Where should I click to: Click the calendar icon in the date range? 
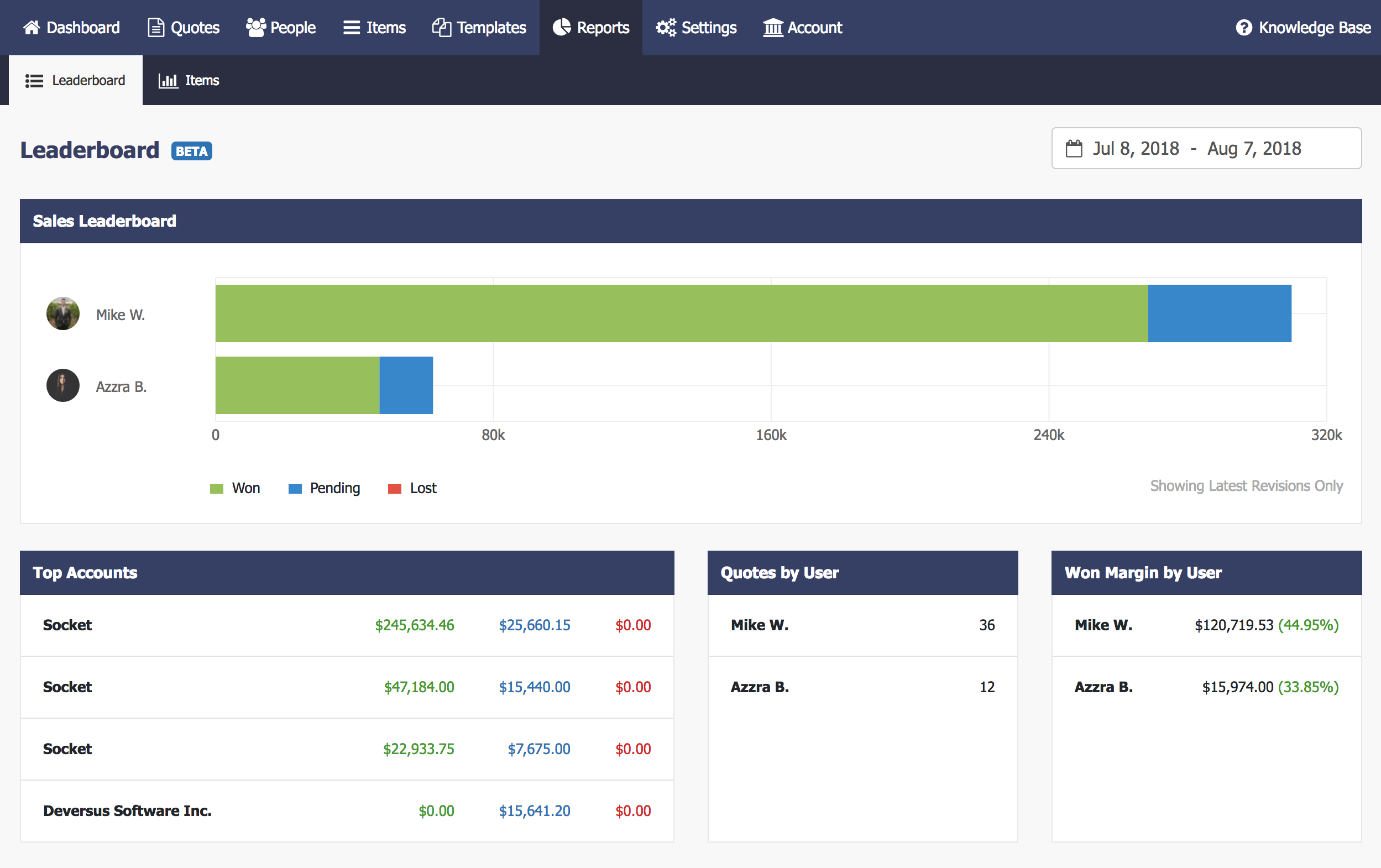(1074, 149)
